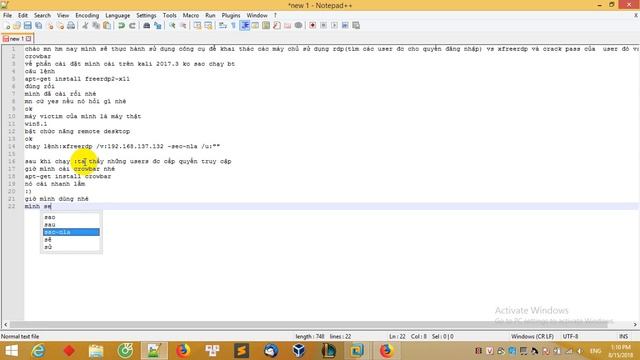Click the Copy toolbar icon
The width and height of the screenshot is (640, 360).
[x=96, y=26]
